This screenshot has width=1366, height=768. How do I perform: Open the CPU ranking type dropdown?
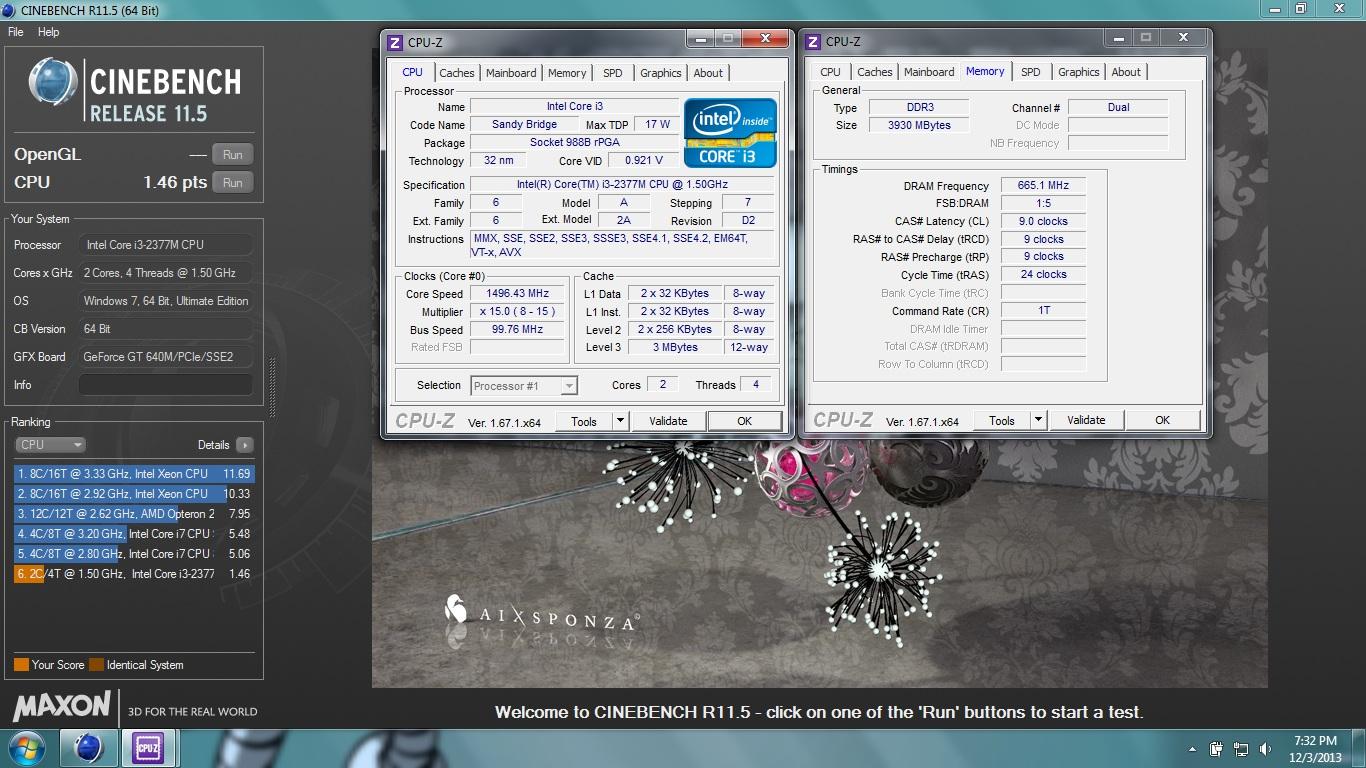[50, 445]
